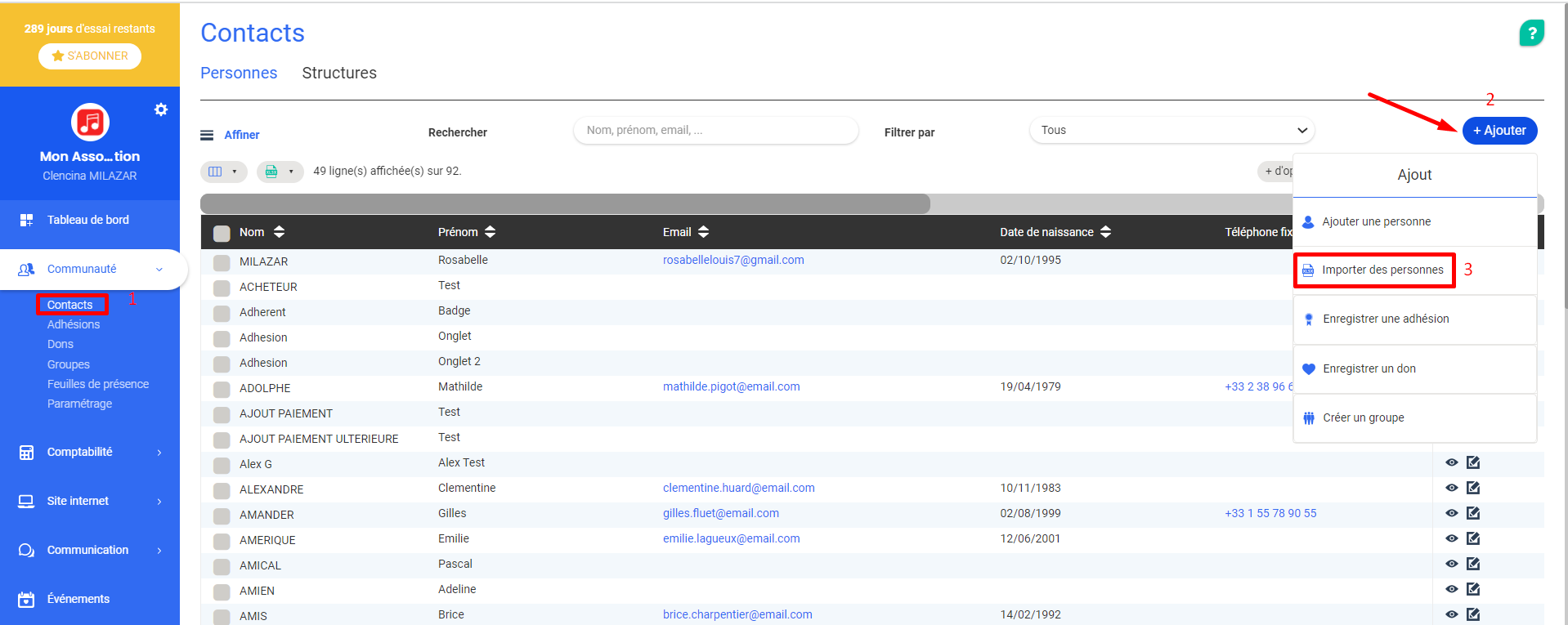
Task: Sort the table by Email column
Action: (703, 232)
